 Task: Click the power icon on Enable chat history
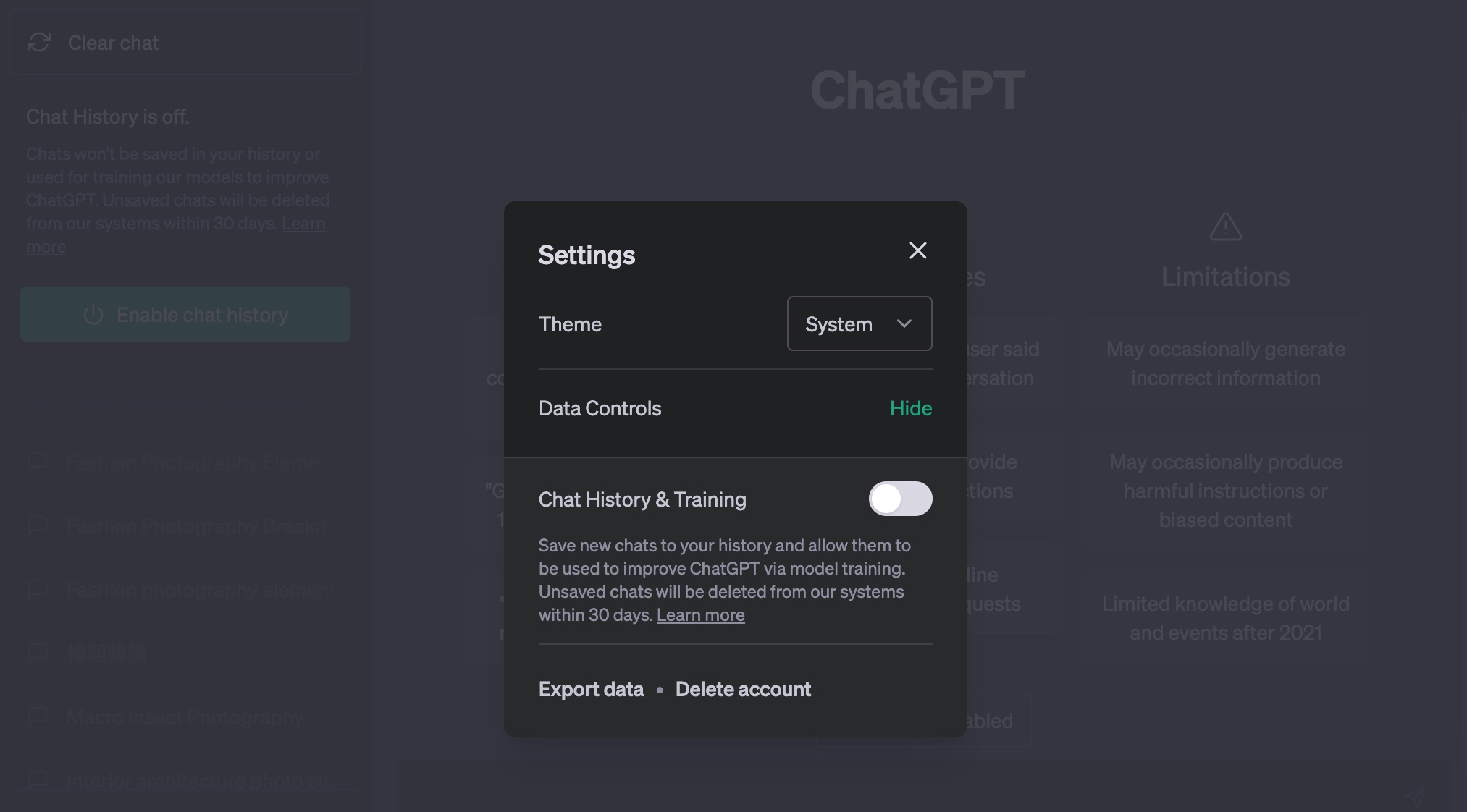(x=93, y=315)
